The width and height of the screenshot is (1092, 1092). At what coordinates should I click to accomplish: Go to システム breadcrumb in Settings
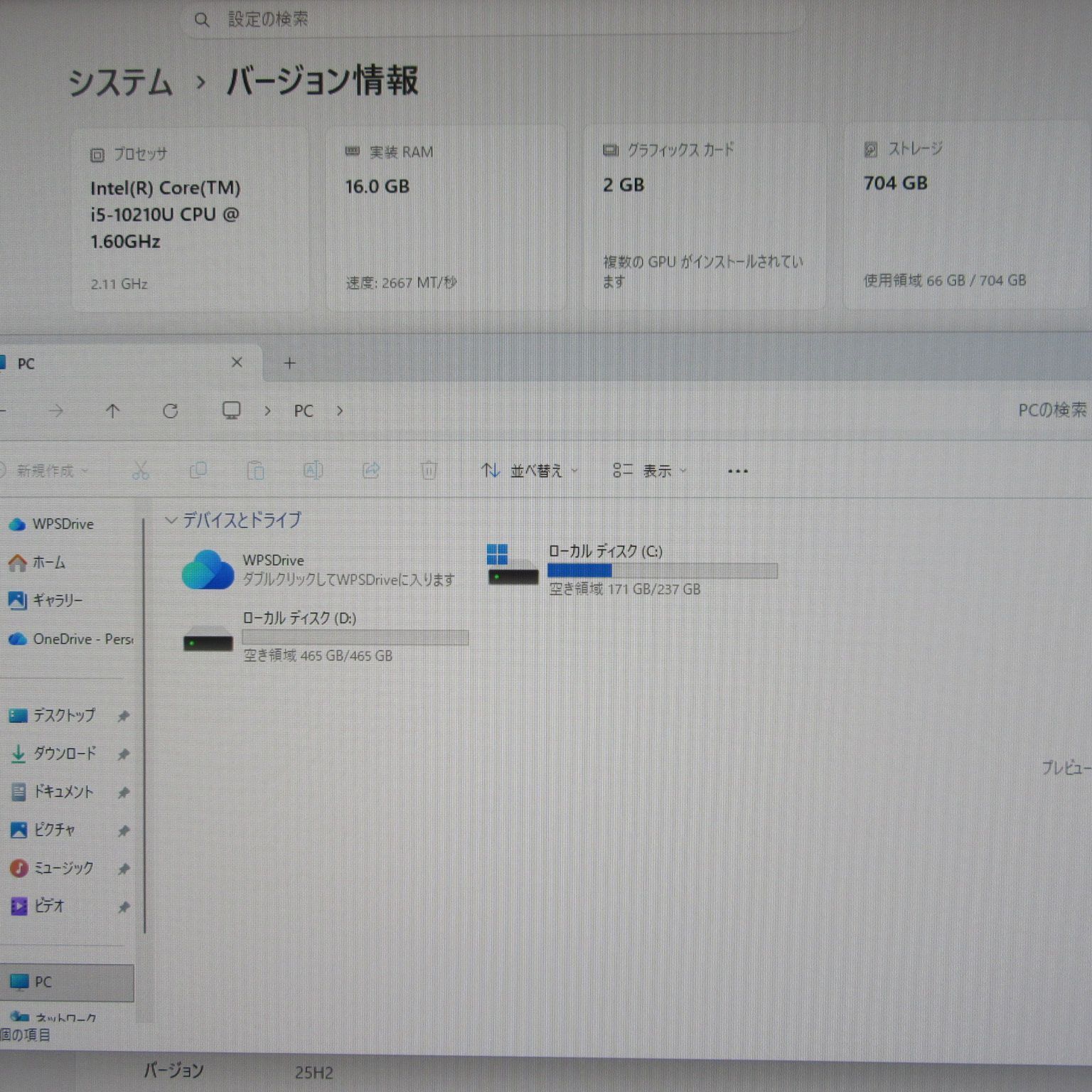pyautogui.click(x=120, y=82)
